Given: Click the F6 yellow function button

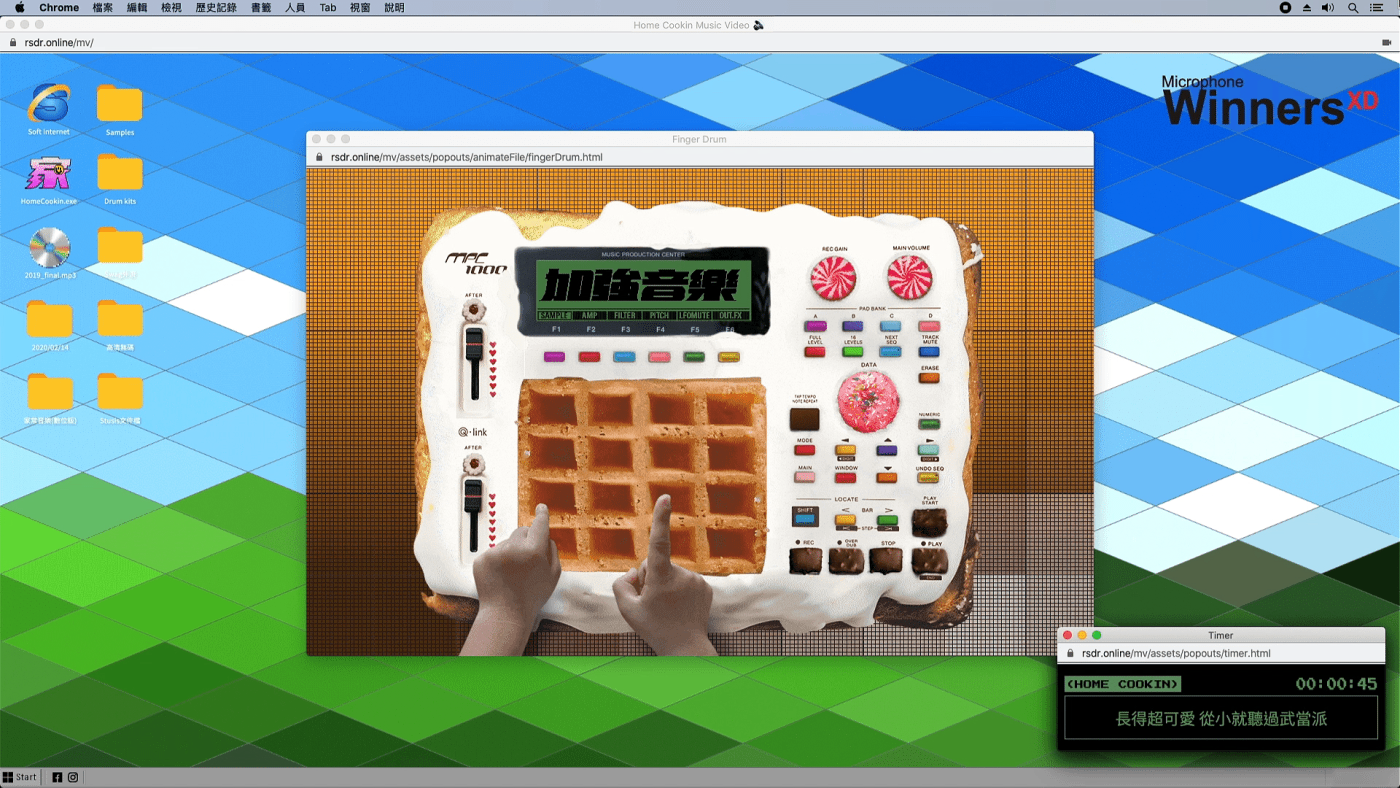Looking at the screenshot, I should tap(729, 357).
